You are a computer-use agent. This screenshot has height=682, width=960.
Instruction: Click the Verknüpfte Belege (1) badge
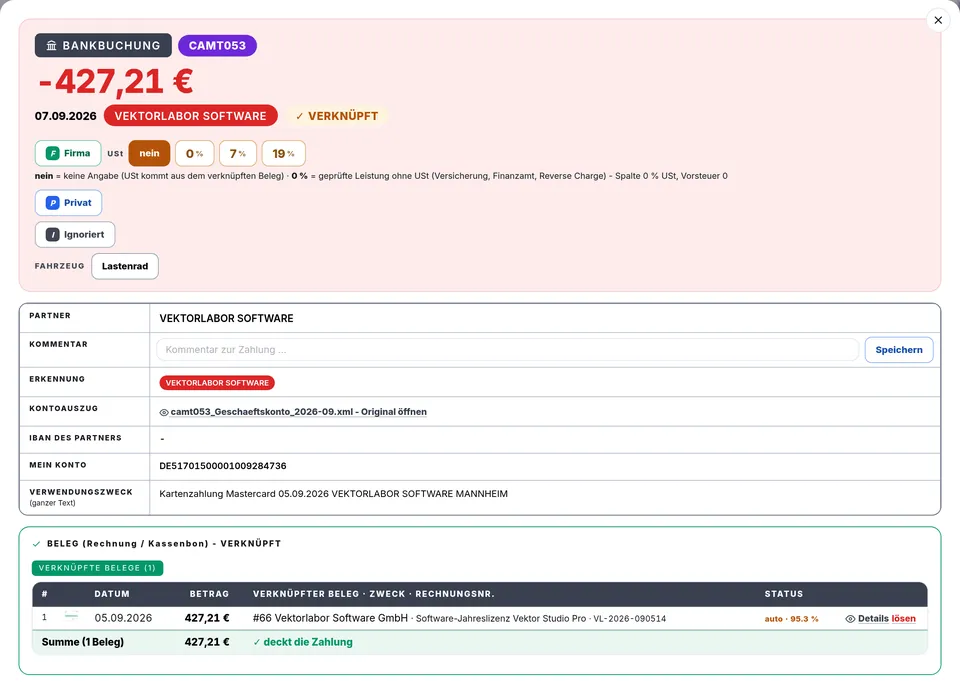(x=97, y=568)
